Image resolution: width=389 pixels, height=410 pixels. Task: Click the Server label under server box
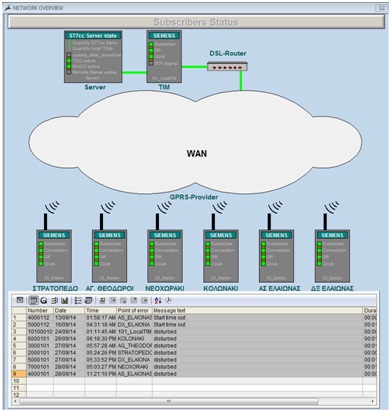pos(95,87)
